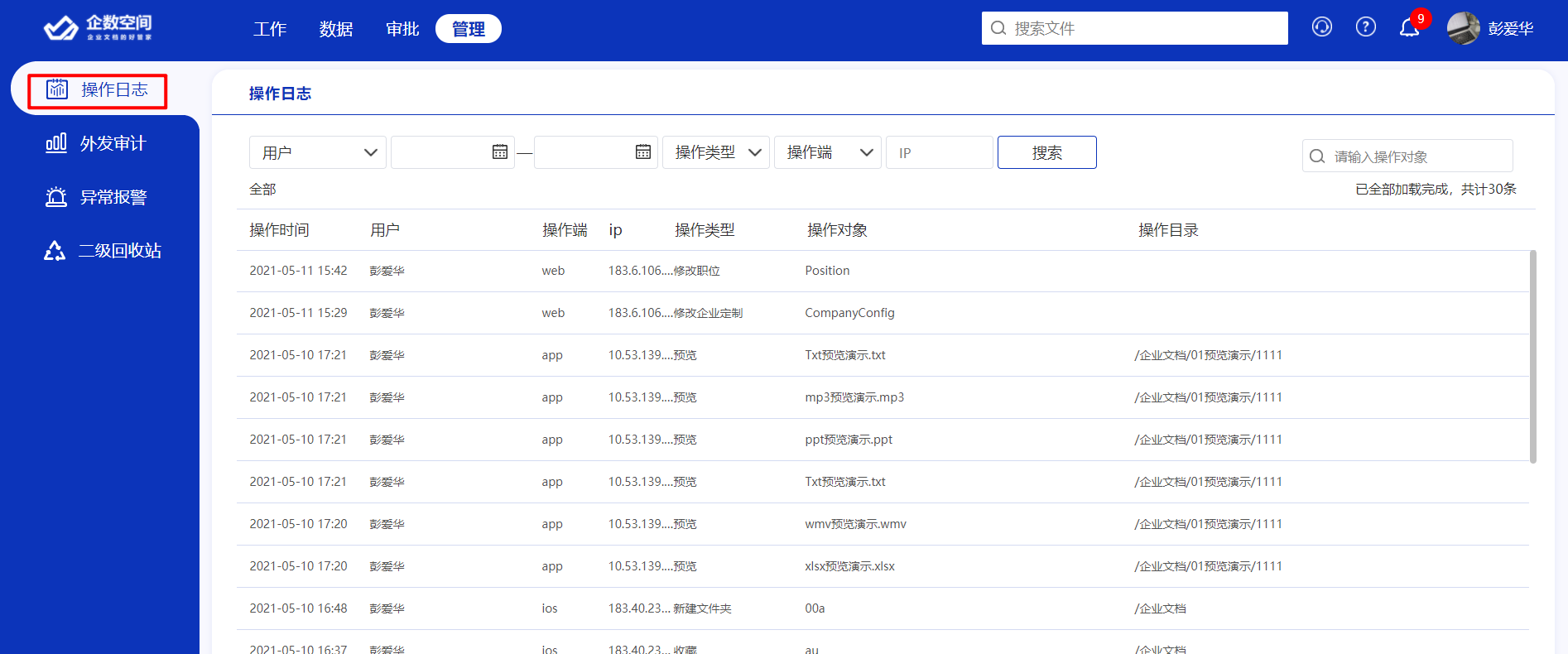Click the user avatar photo
Viewport: 1568px width, 654px height.
[x=1464, y=28]
